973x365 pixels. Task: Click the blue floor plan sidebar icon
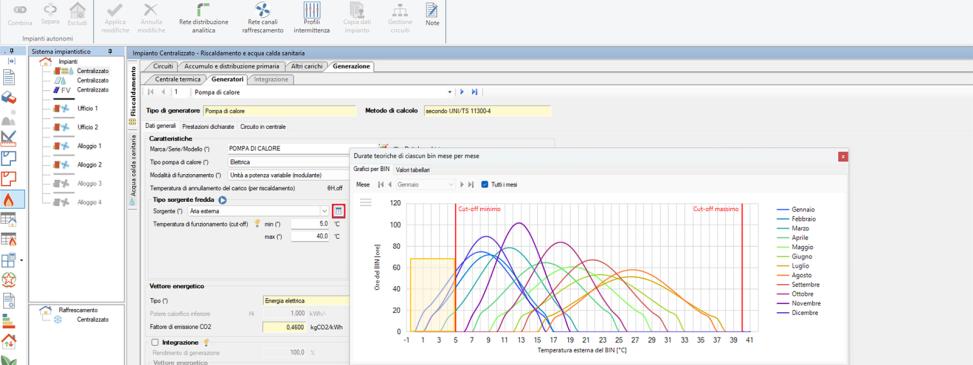[x=9, y=158]
